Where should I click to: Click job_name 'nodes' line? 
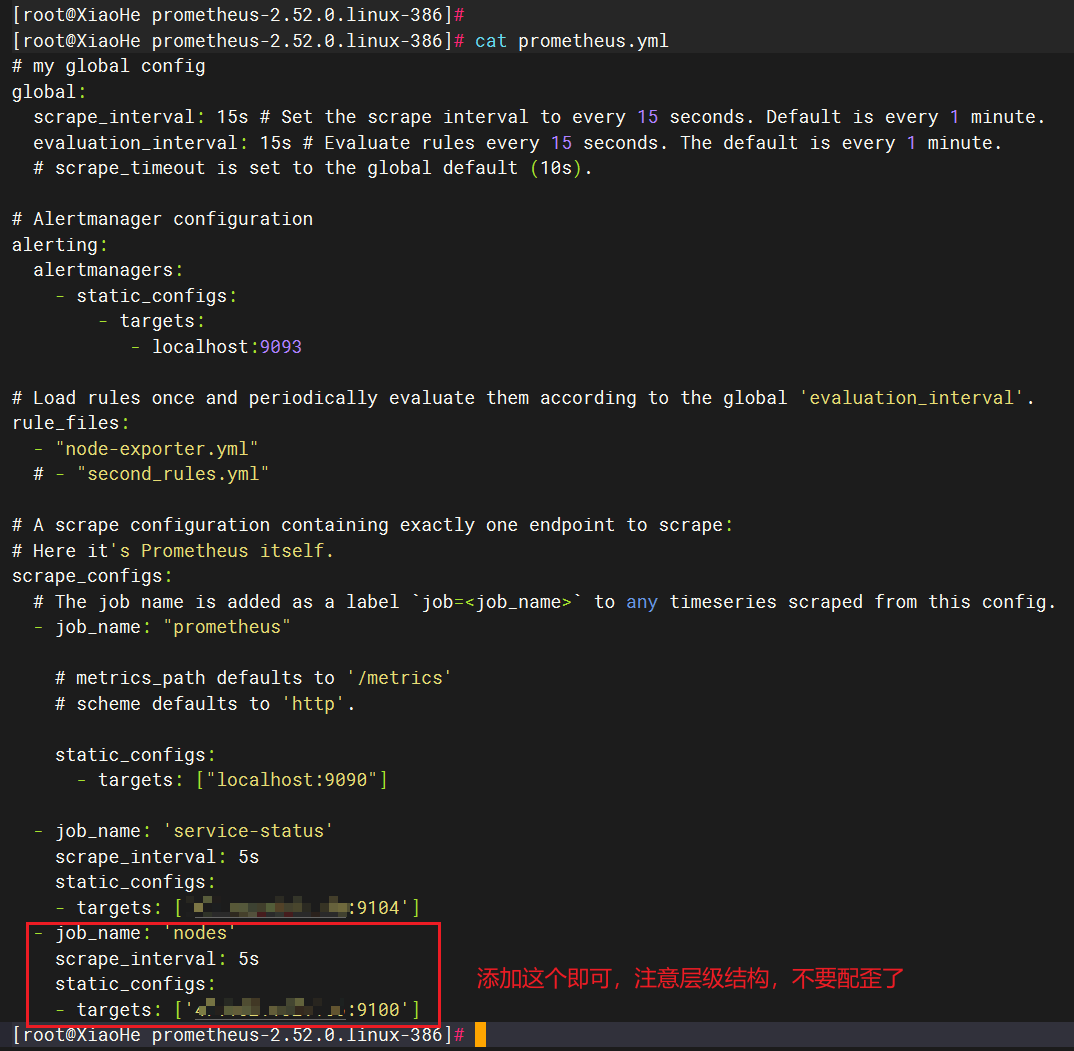(135, 933)
